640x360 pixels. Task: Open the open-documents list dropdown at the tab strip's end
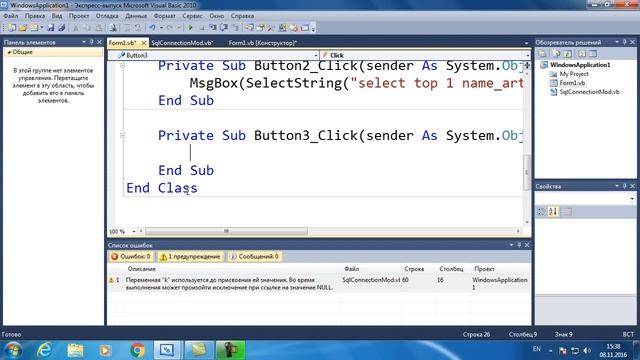coord(526,43)
